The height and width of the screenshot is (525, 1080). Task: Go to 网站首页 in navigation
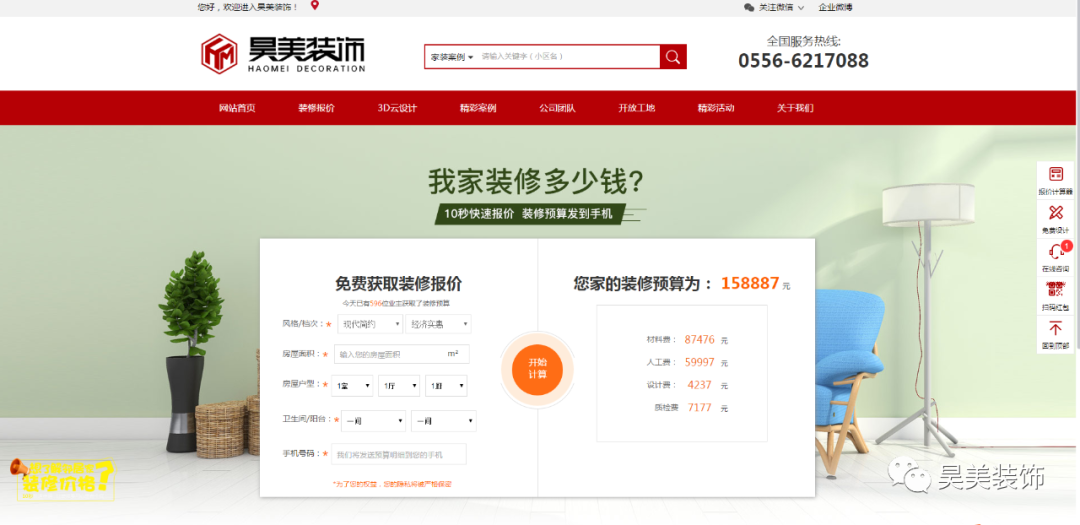237,108
